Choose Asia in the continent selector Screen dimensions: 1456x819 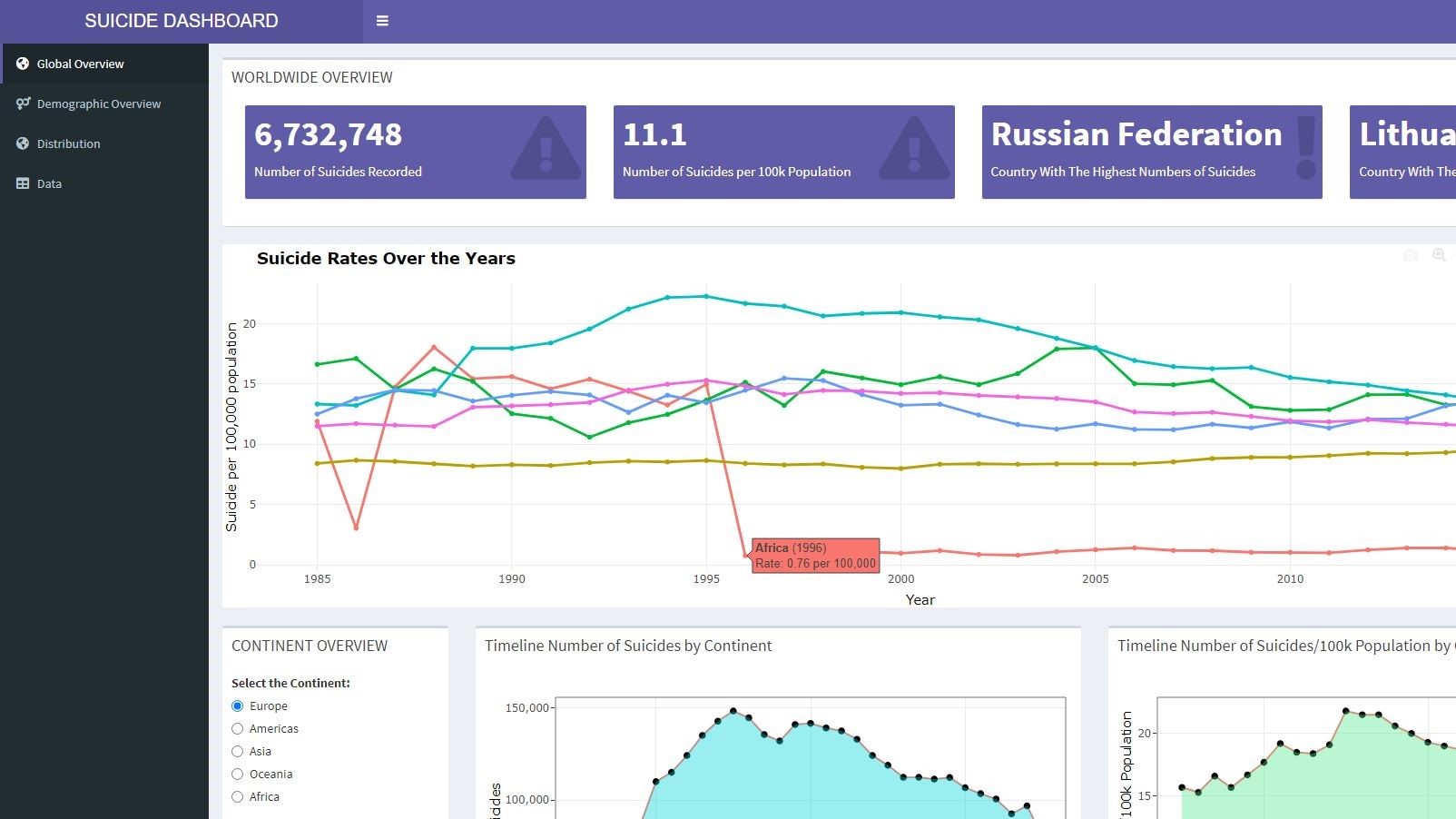click(238, 752)
